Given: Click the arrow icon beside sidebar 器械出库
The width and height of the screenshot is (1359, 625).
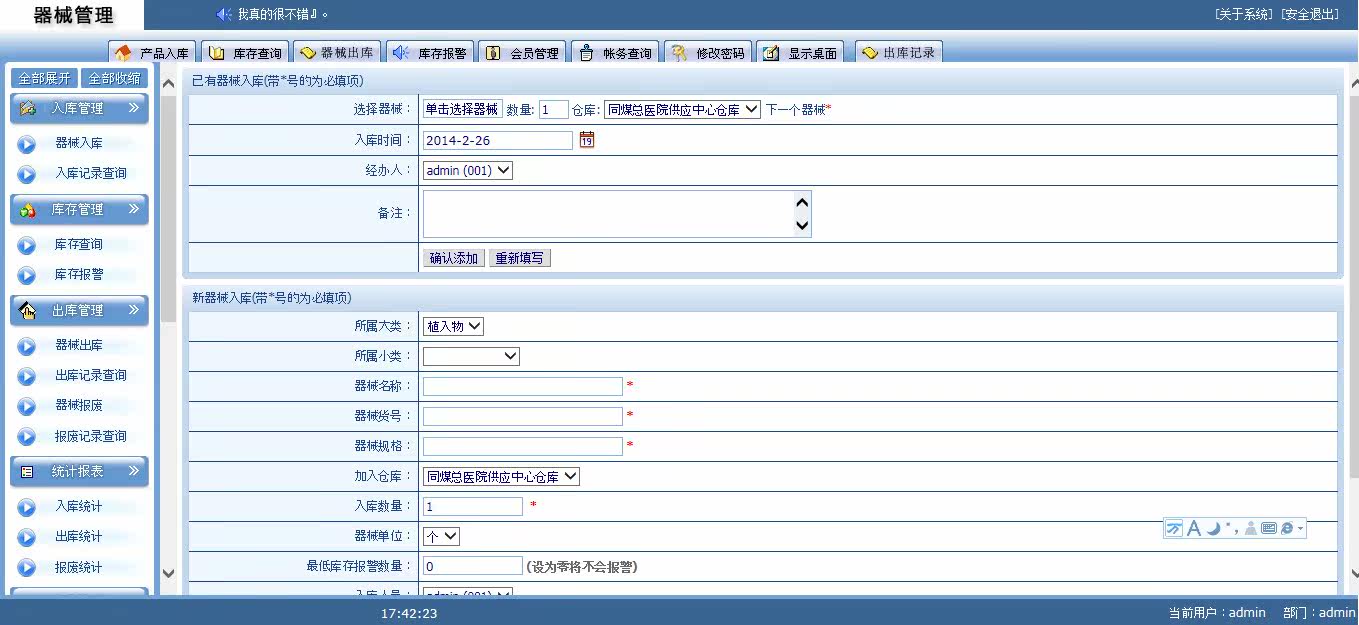Looking at the screenshot, I should (x=27, y=346).
